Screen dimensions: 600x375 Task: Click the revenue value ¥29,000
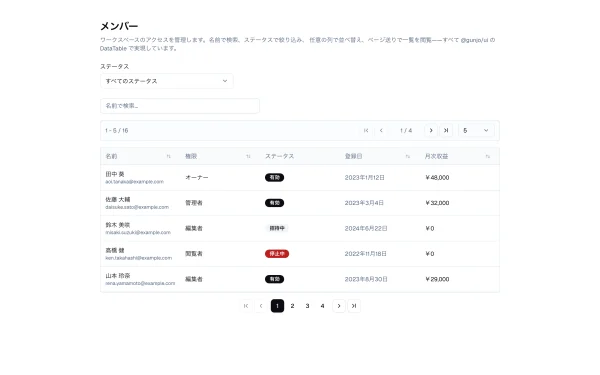[437, 279]
